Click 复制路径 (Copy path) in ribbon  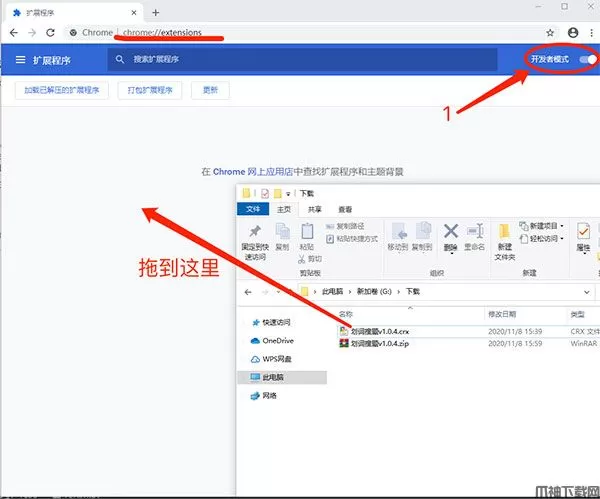point(346,226)
